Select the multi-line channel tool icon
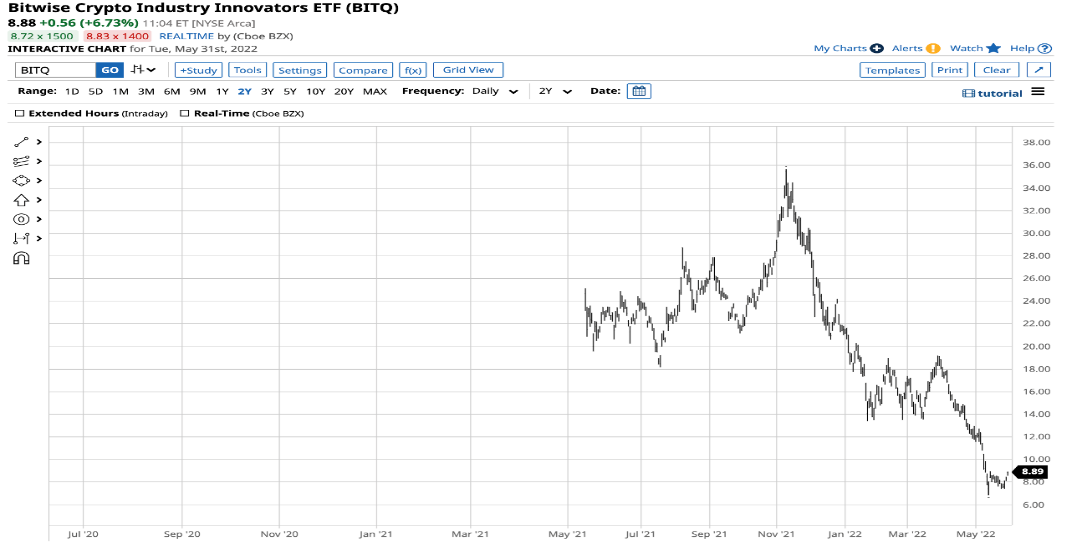This screenshot has height=554, width=1087. point(21,162)
